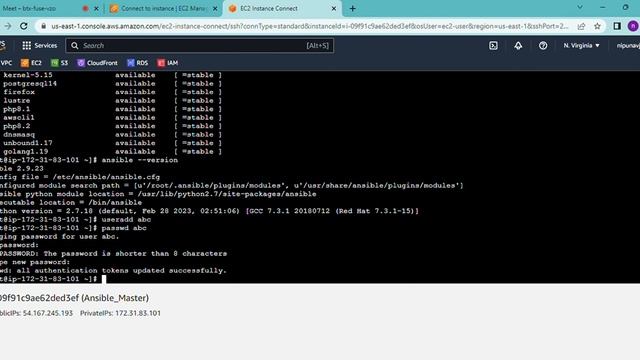Click the unbound1.17 row in terminal

coord(112,143)
